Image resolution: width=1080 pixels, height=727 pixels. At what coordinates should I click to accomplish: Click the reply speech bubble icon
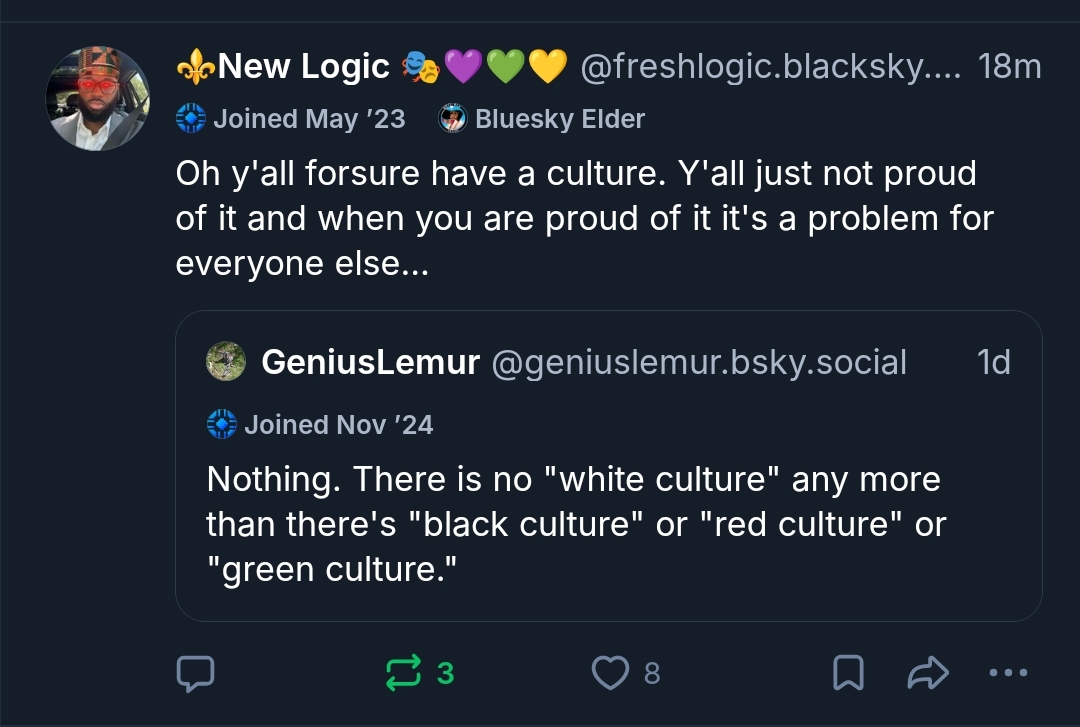pyautogui.click(x=195, y=674)
